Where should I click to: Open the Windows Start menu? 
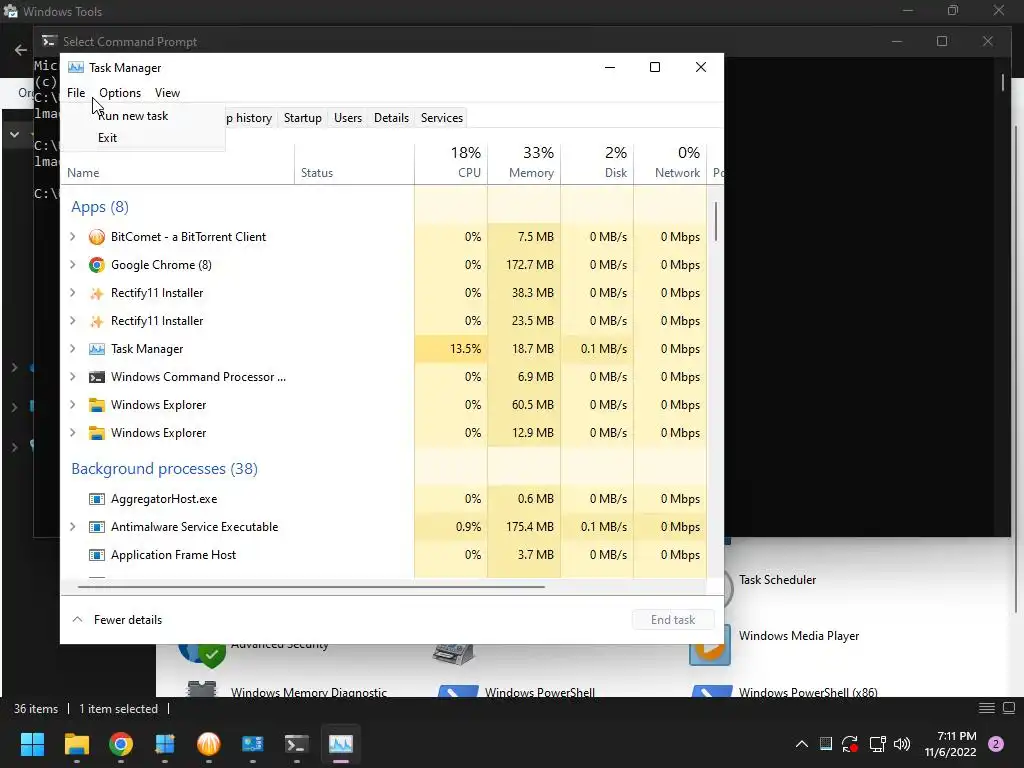tap(32, 744)
